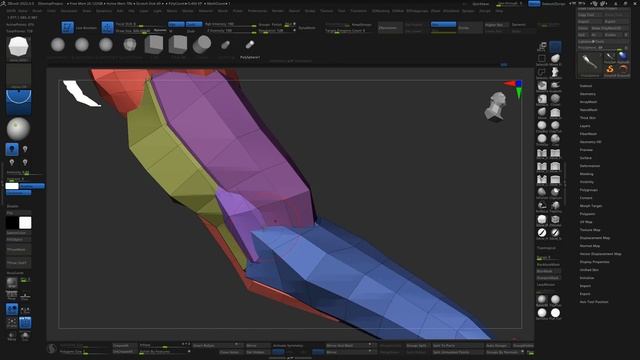
Task: Adjust the Rgb Intensity slider
Action: pos(230,24)
